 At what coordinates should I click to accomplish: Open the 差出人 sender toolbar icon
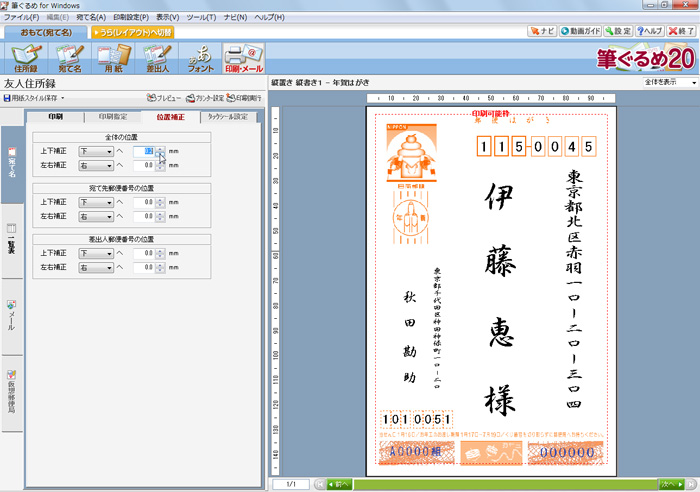157,59
